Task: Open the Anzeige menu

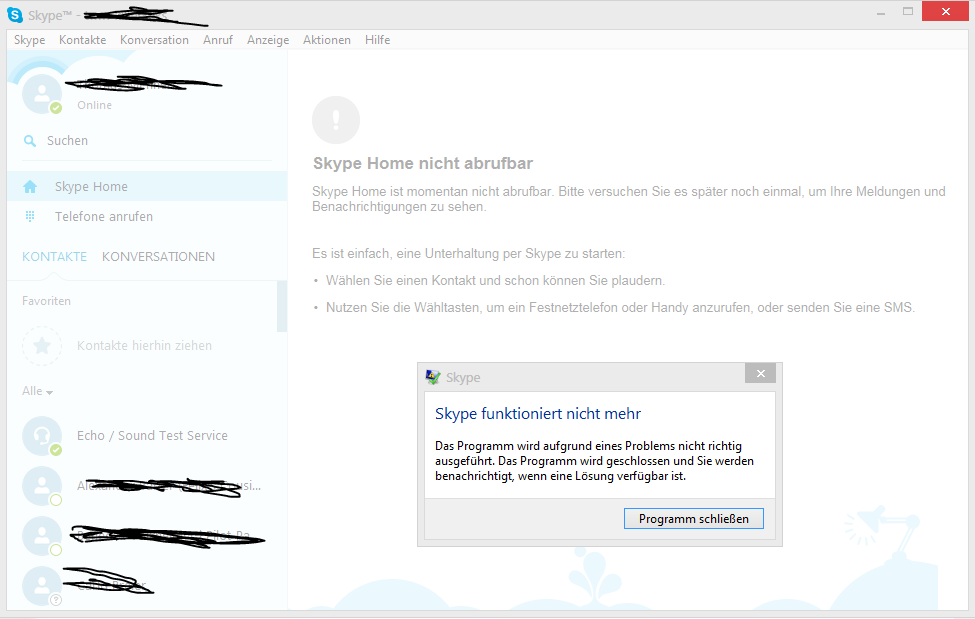Action: 268,40
